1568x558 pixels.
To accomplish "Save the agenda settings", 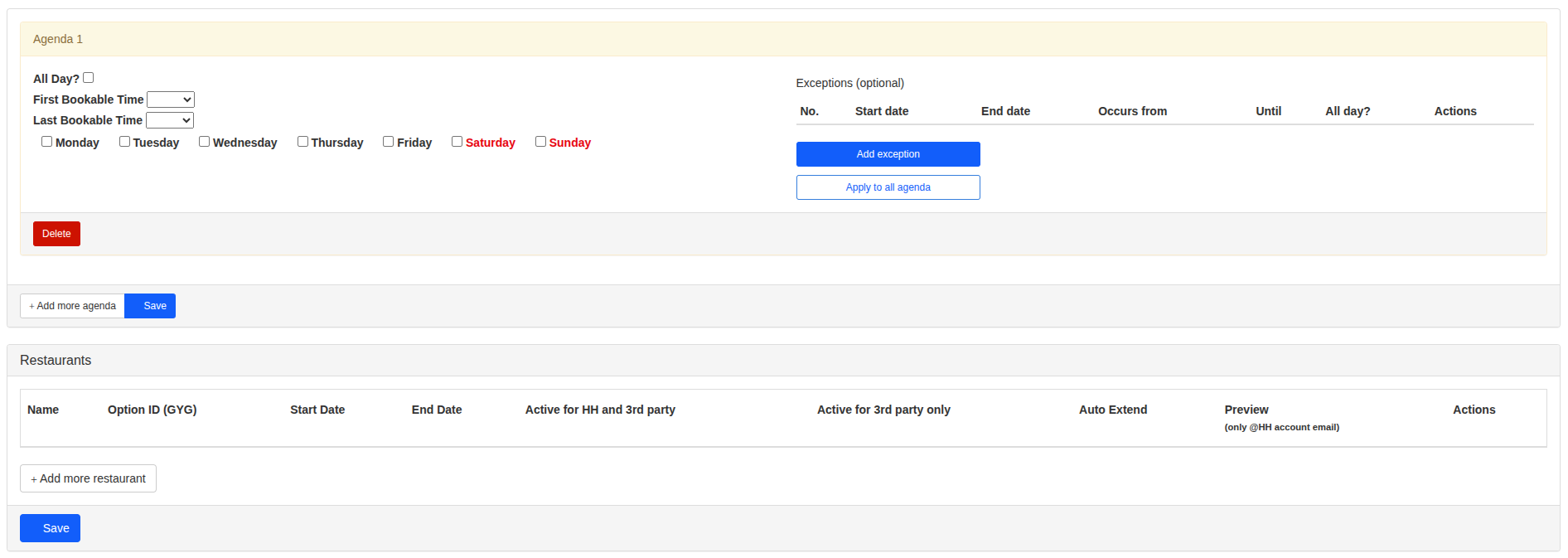I will [x=154, y=306].
